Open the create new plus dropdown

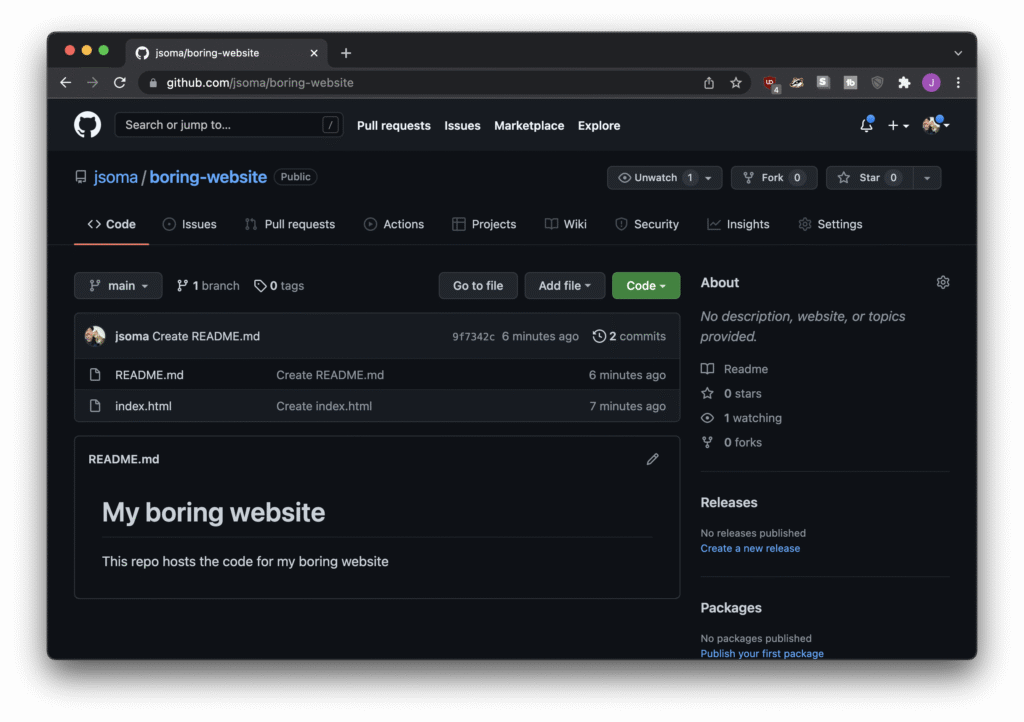898,126
